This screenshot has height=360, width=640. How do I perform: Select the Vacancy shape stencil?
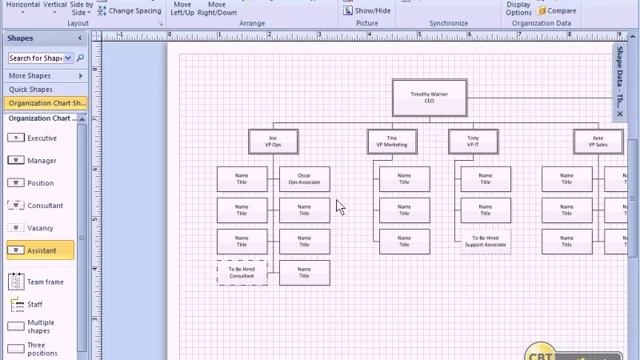[31, 228]
